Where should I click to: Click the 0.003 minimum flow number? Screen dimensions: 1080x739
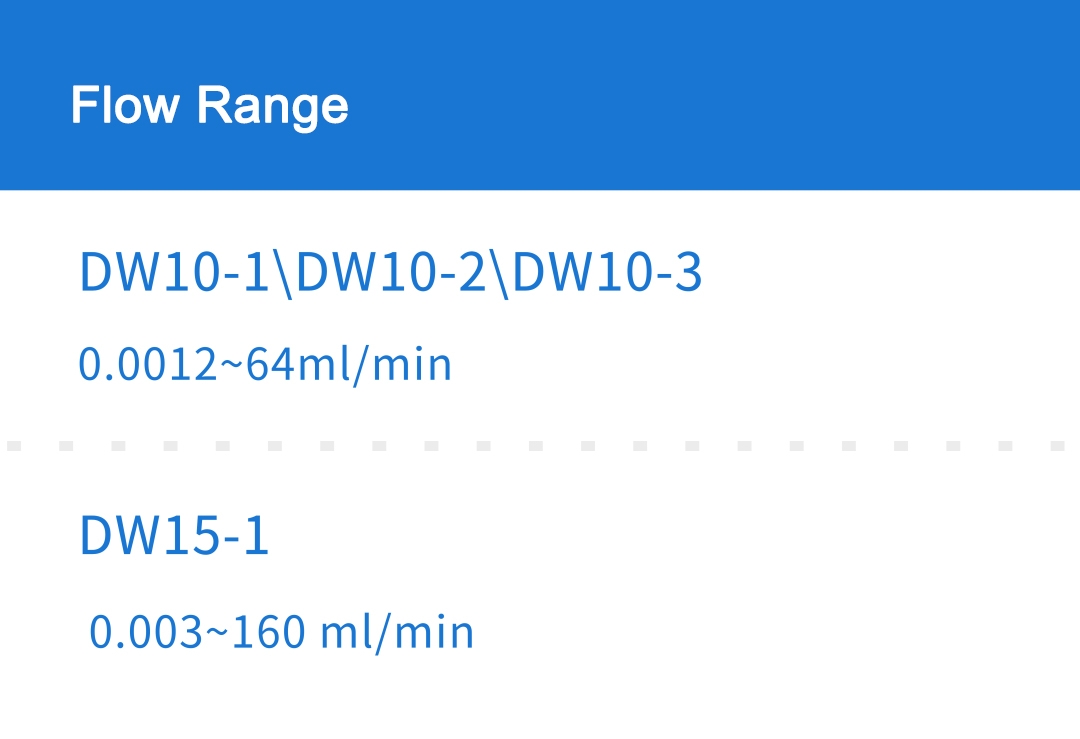[x=147, y=632]
